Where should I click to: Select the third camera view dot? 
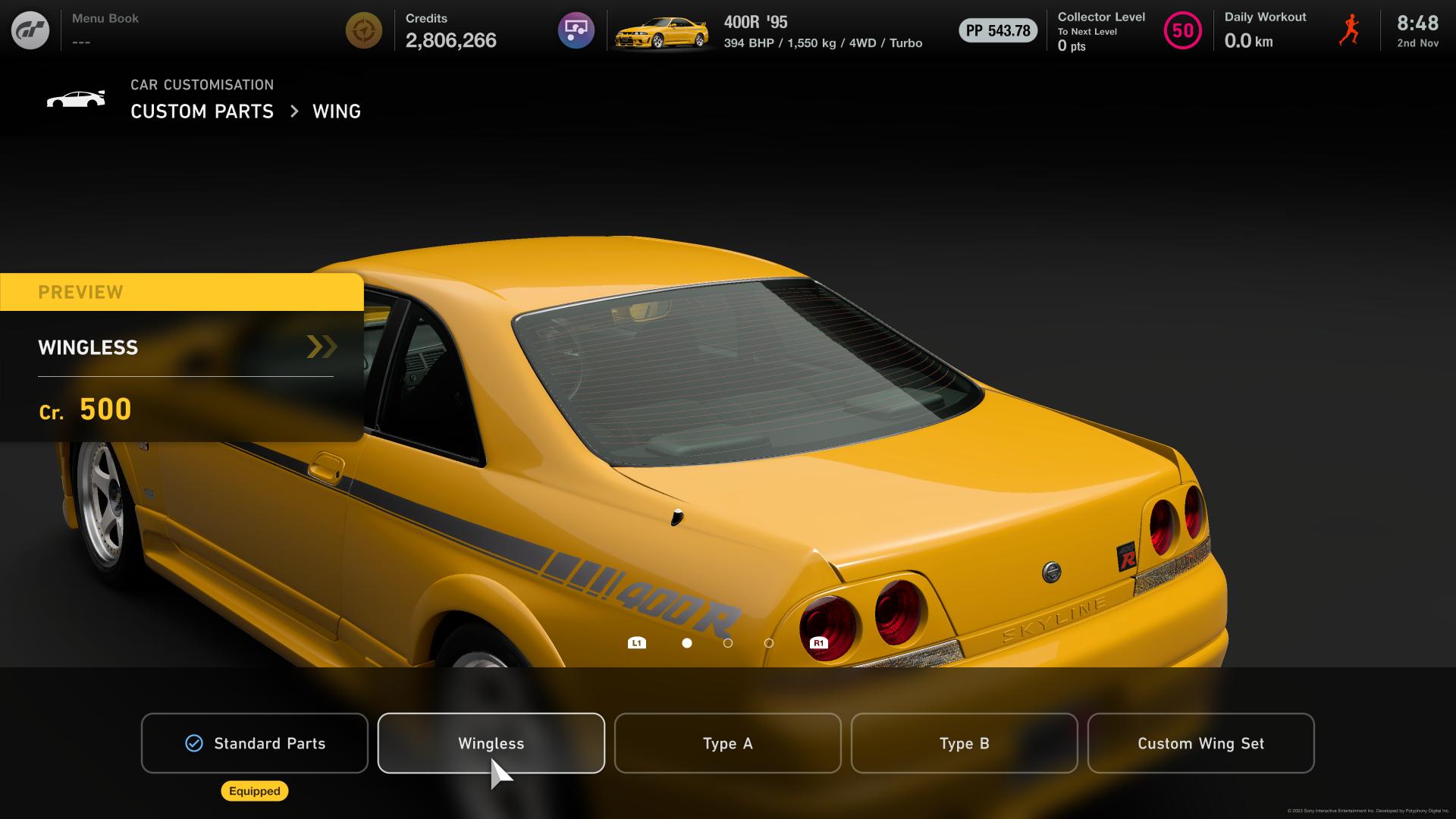coord(769,643)
